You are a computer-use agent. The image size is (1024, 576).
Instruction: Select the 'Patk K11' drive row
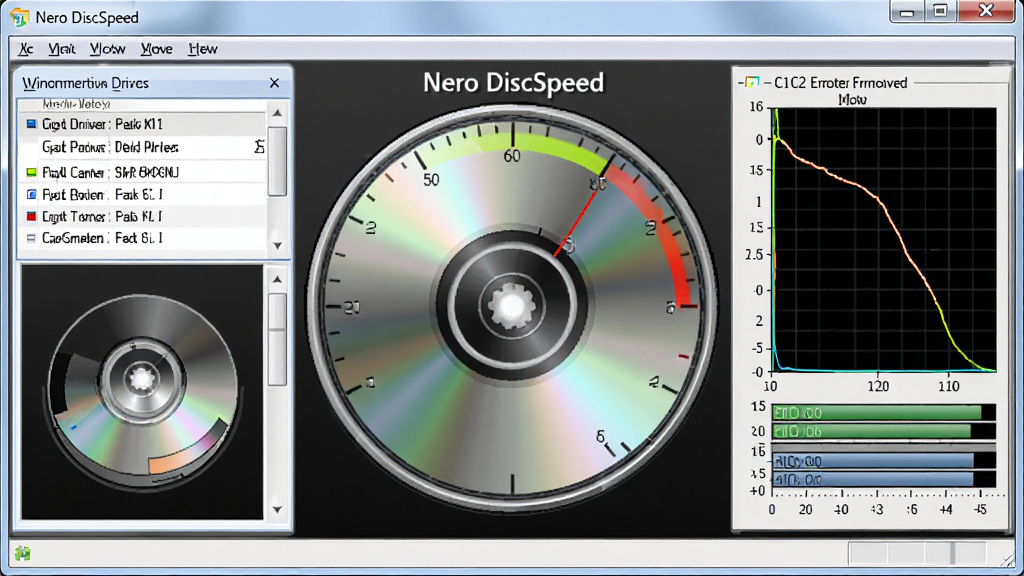[x=142, y=124]
